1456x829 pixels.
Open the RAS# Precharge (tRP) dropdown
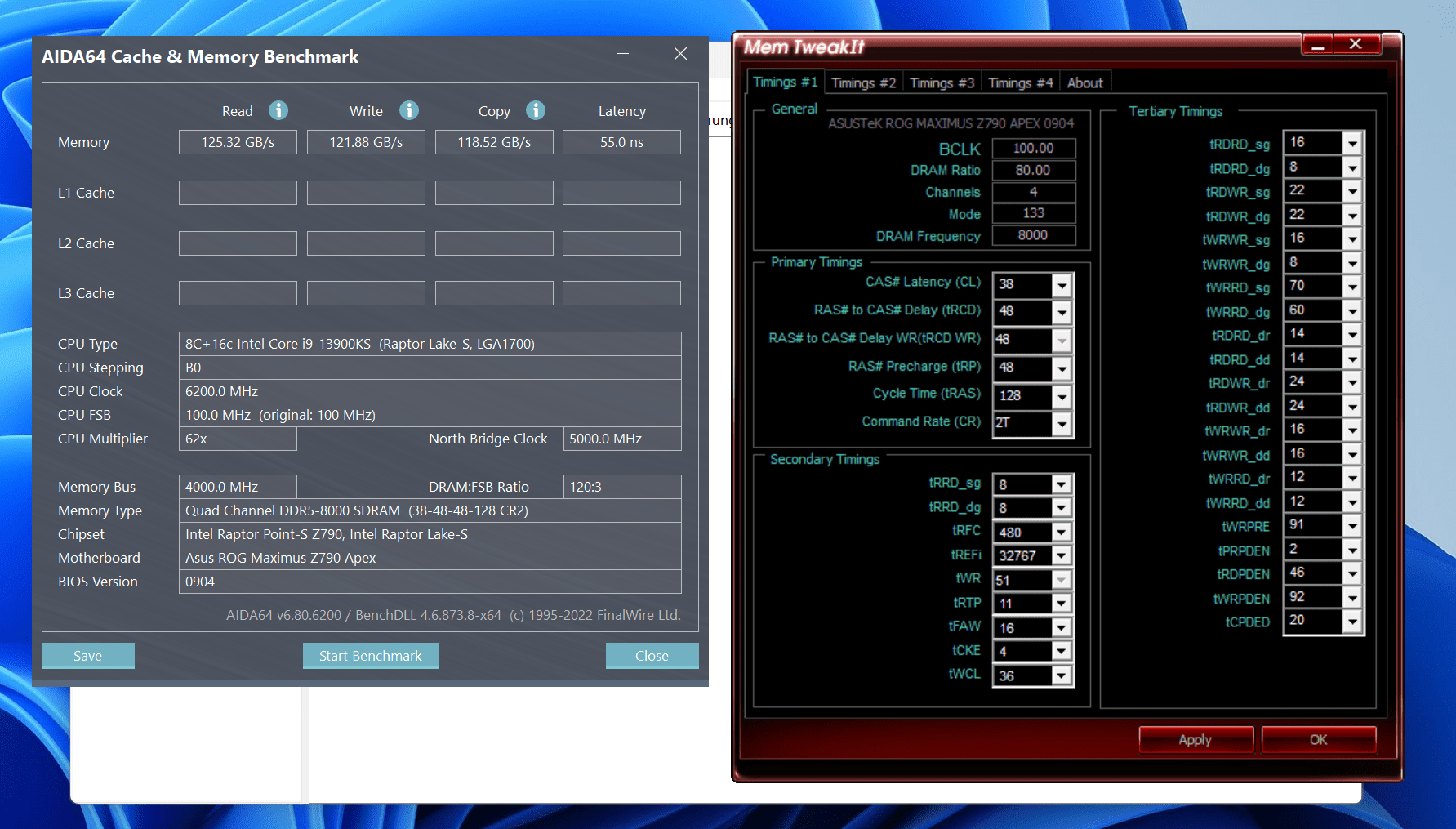(1062, 368)
